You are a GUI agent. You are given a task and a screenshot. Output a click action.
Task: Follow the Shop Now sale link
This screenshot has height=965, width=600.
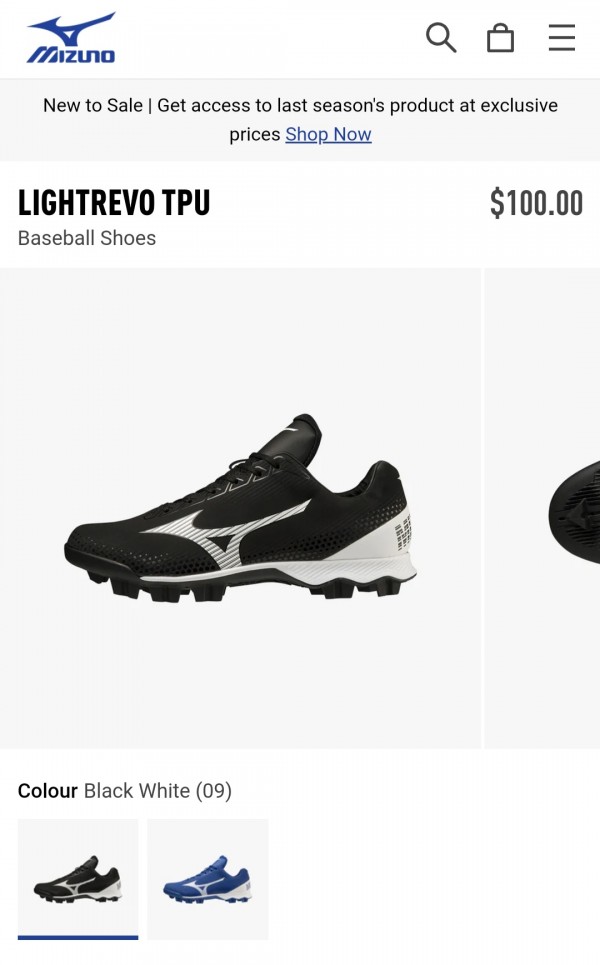[328, 134]
